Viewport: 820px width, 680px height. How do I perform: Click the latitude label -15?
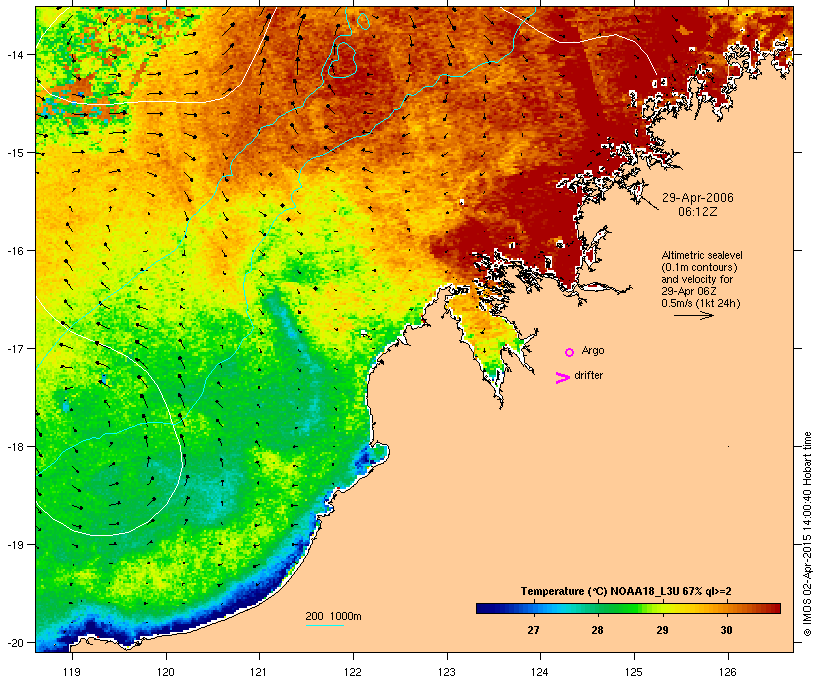point(14,153)
